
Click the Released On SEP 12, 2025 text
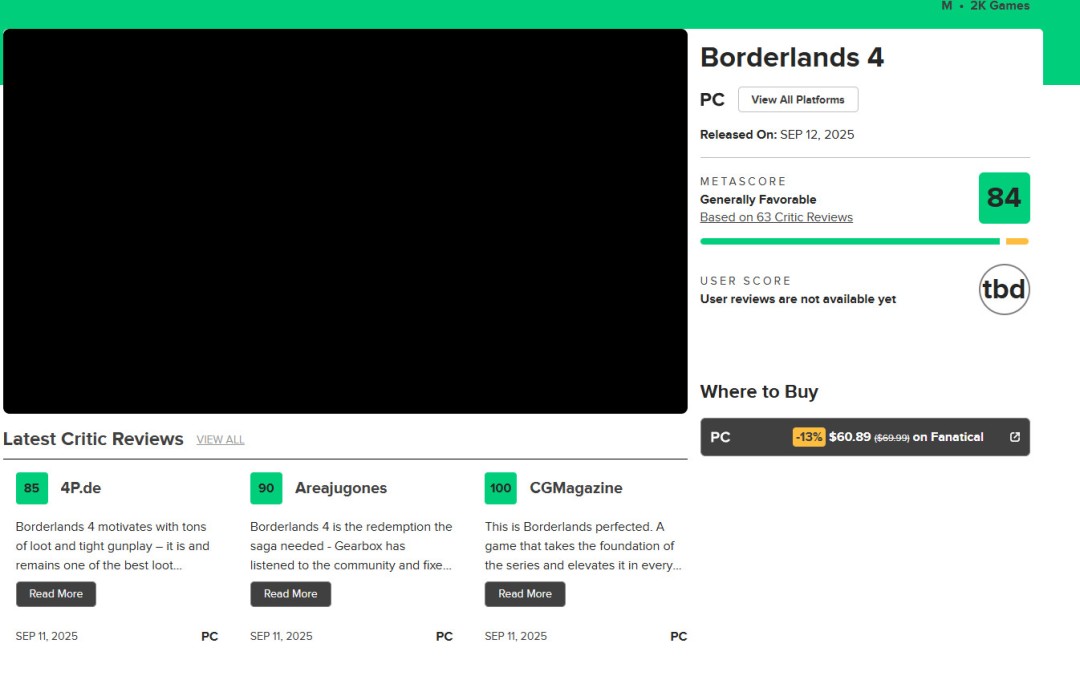point(777,134)
